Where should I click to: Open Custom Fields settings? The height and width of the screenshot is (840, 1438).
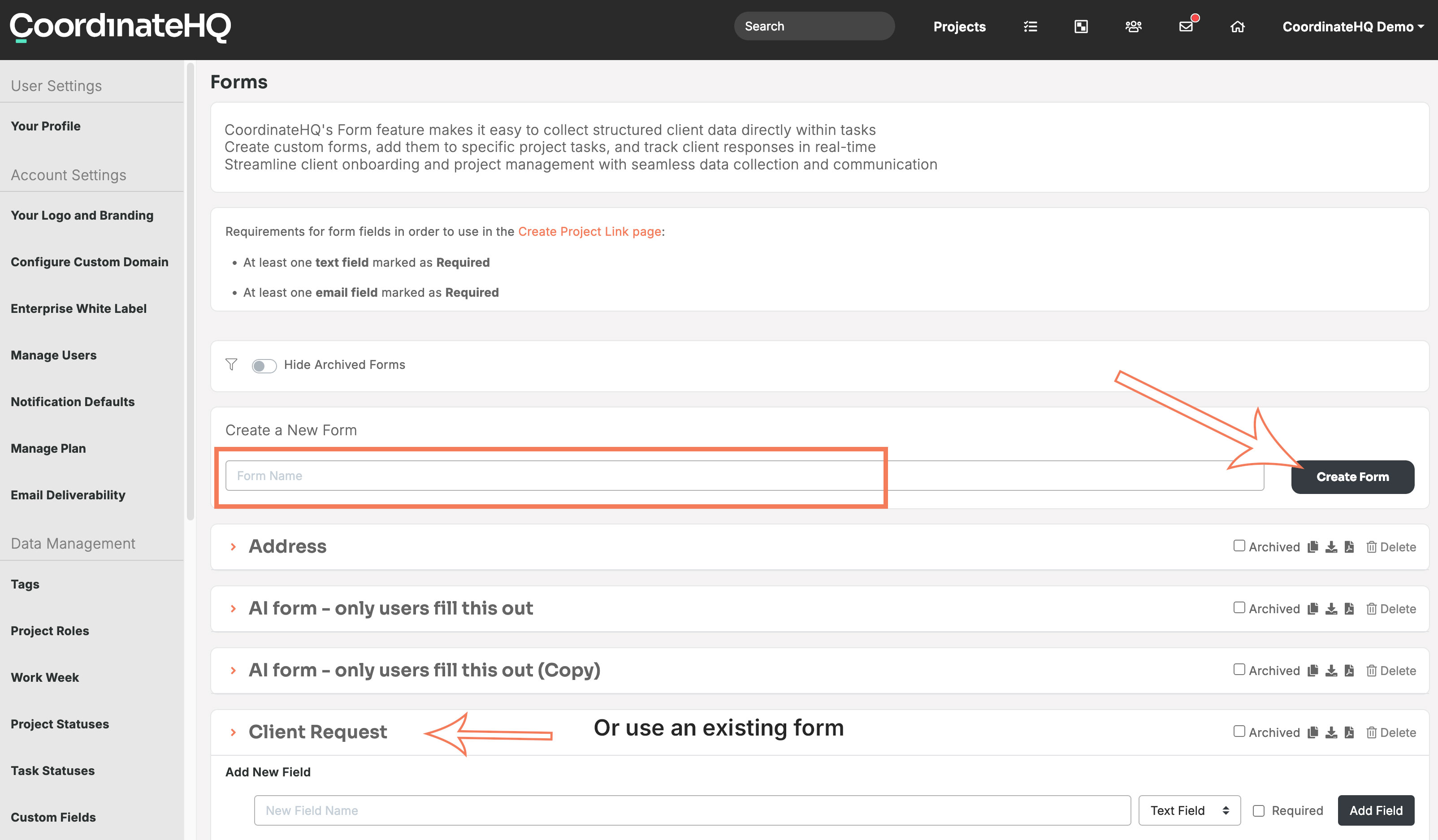pos(54,817)
